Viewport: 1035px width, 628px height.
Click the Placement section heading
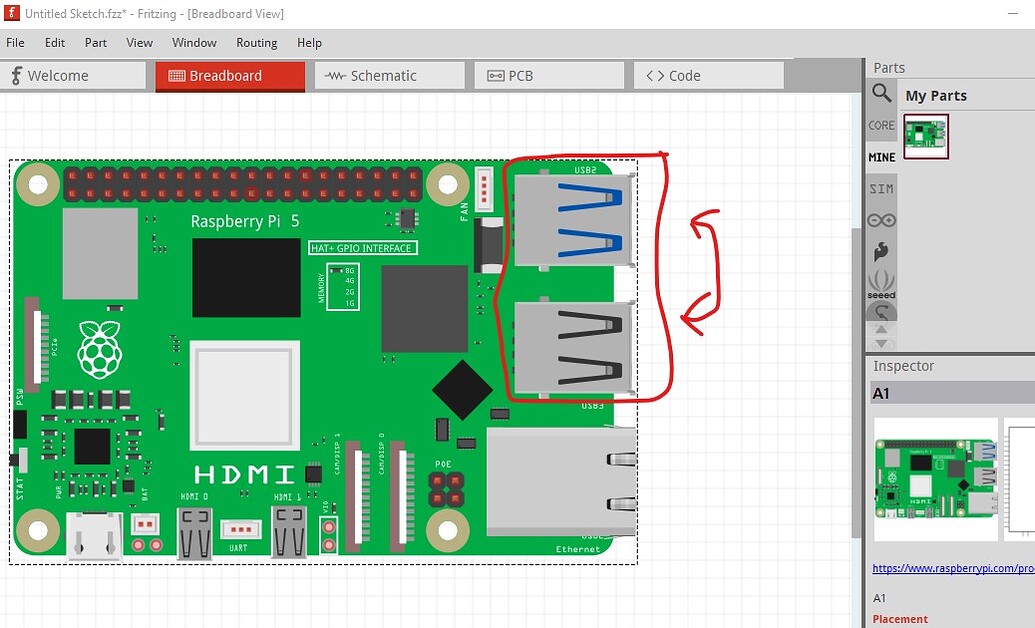point(900,619)
